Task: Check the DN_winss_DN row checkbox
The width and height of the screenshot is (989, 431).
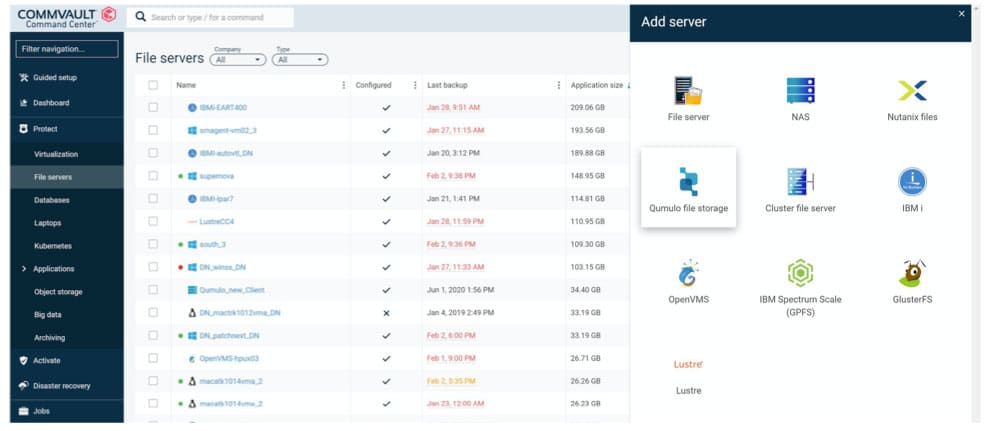Action: tap(153, 267)
